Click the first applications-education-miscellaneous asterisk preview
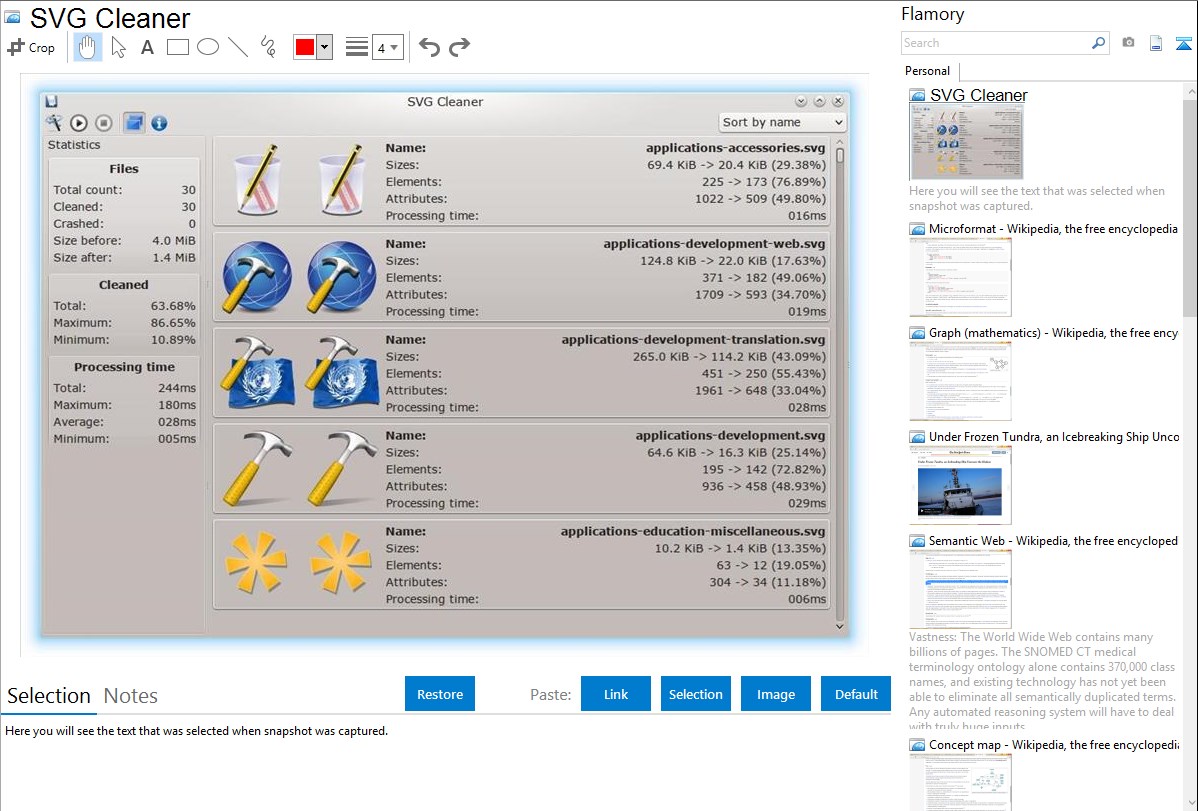This screenshot has height=811, width=1198. click(x=257, y=563)
